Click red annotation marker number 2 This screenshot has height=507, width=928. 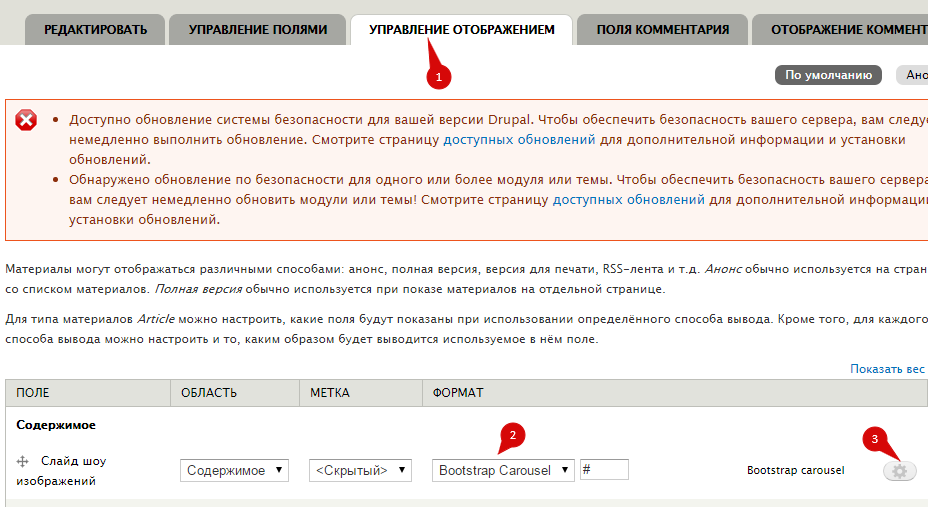[512, 434]
